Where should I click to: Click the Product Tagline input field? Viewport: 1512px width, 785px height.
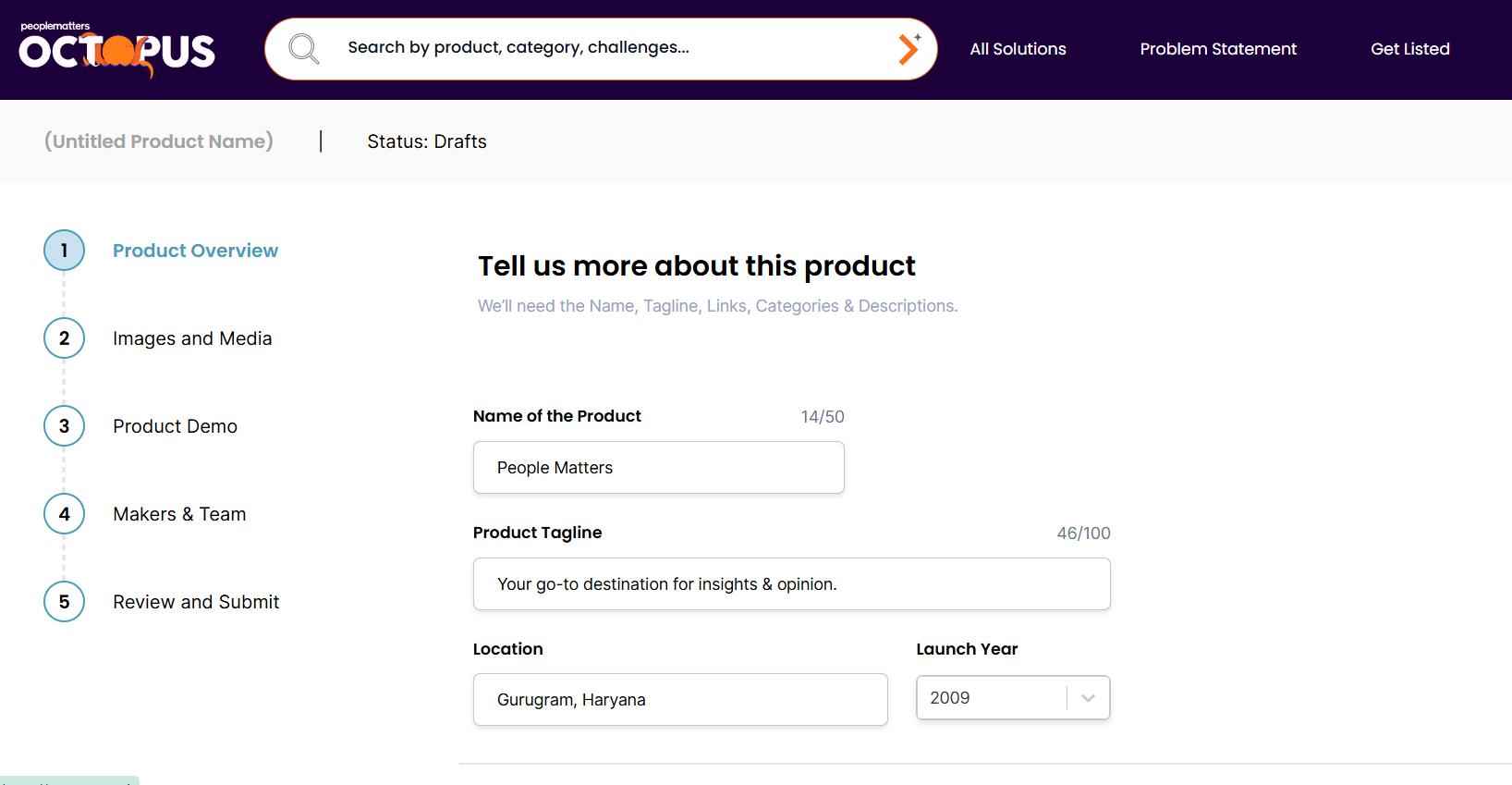coord(792,583)
